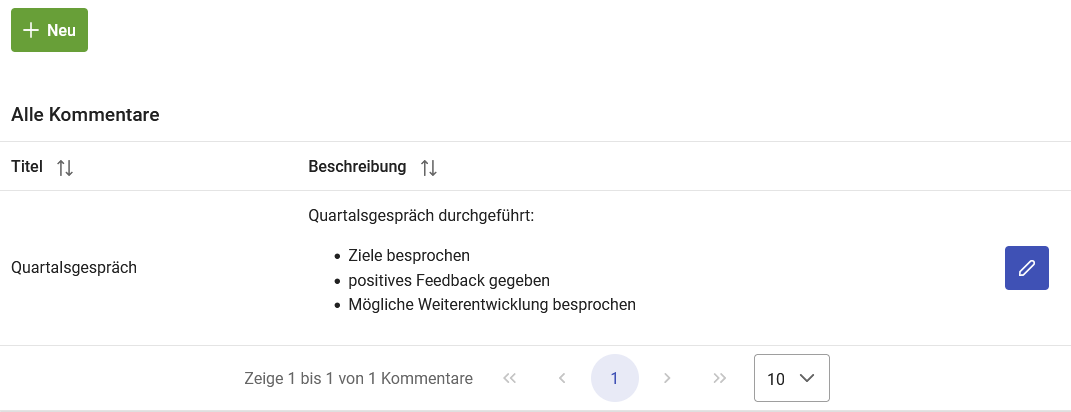The height and width of the screenshot is (412, 1071).
Task: Select page 1 in the paginator
Action: click(x=614, y=378)
